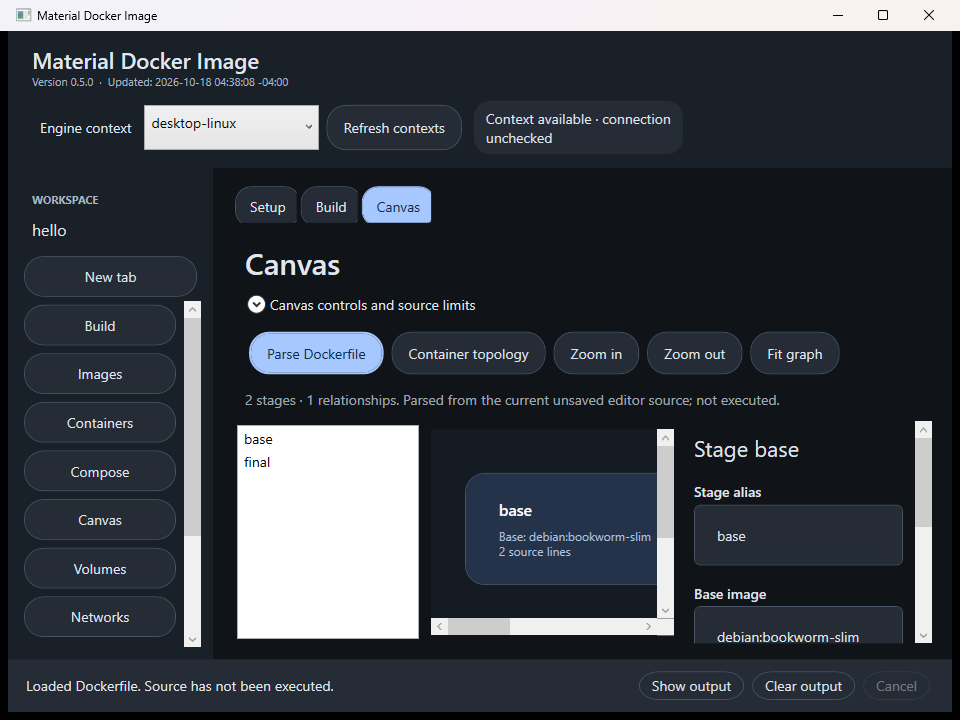
Task: Open the Images section in sidebar
Action: tap(100, 374)
